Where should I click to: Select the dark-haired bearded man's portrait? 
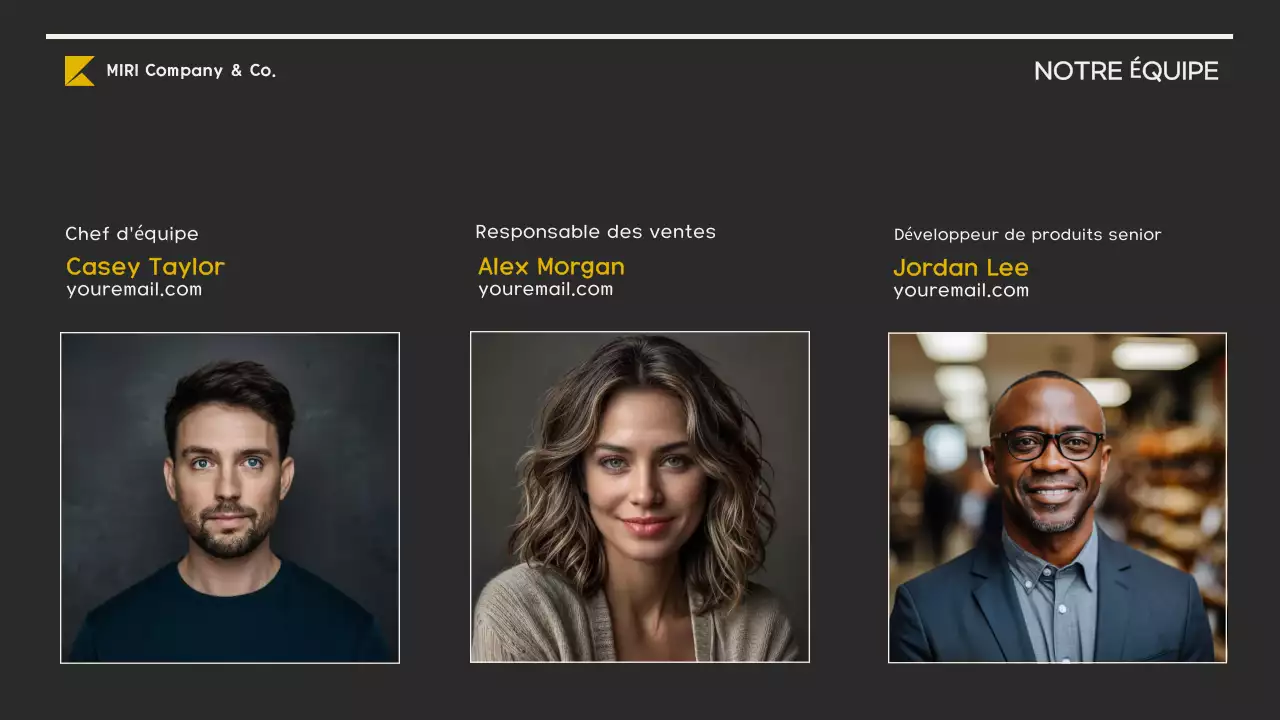230,498
